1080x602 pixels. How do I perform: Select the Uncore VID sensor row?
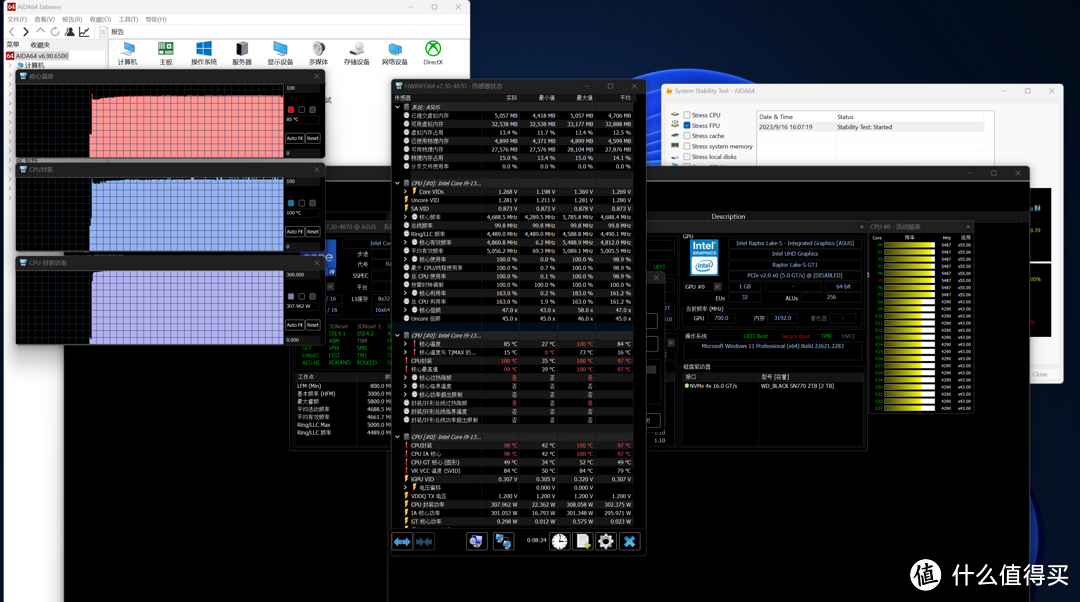click(x=517, y=200)
